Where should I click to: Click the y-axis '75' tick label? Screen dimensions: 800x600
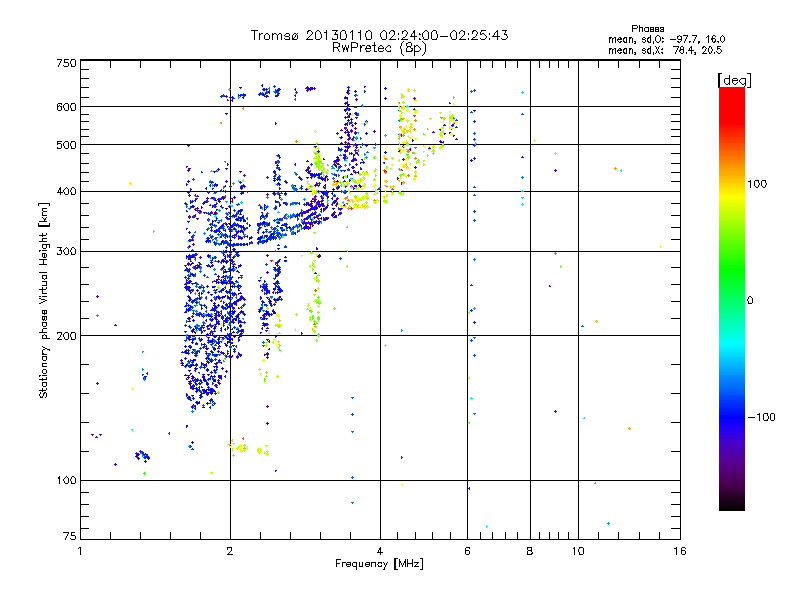point(70,536)
